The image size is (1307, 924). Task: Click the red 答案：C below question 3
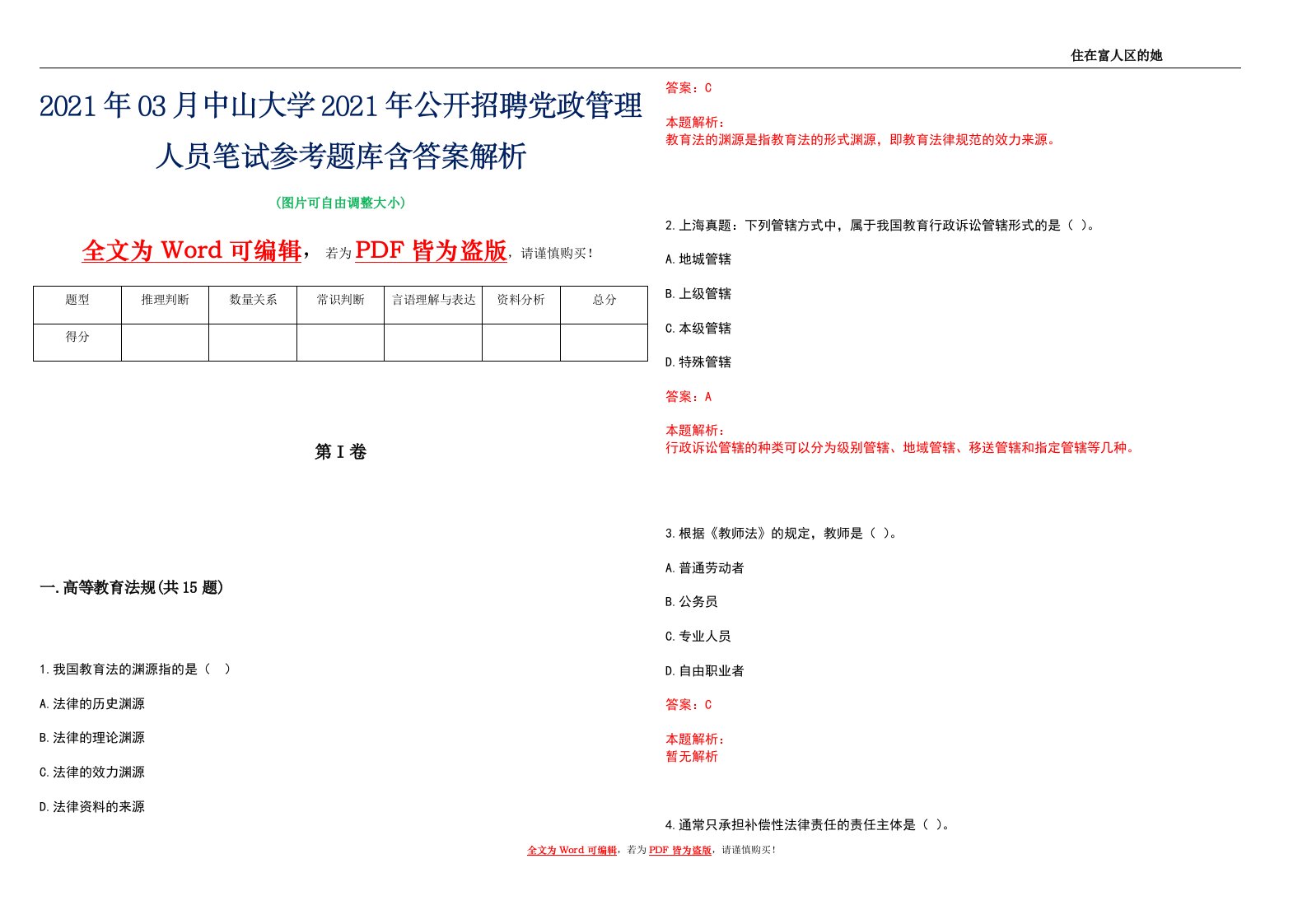point(689,705)
